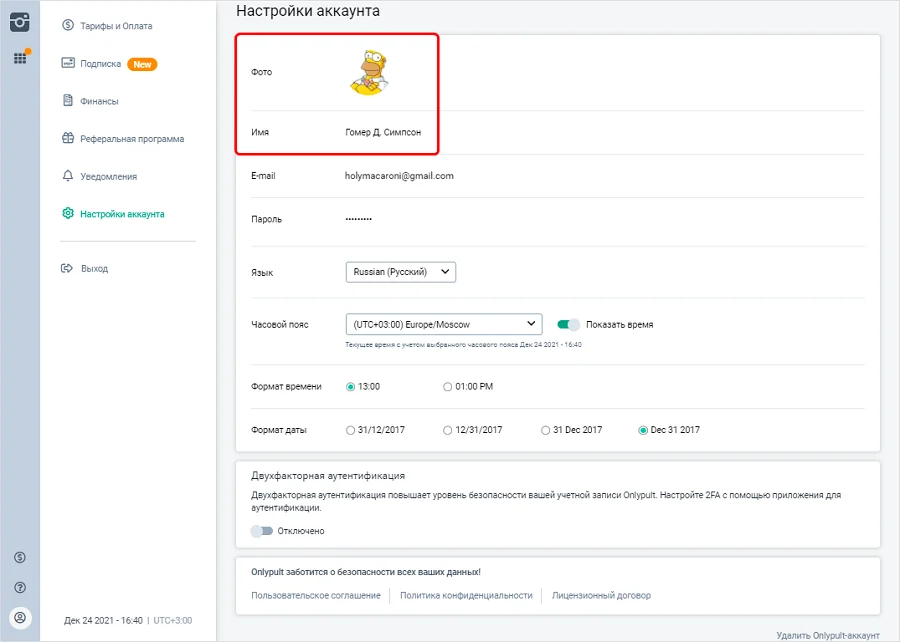Click the user profile icon at bottom
Screen dimensions: 900x642
pos(19,617)
